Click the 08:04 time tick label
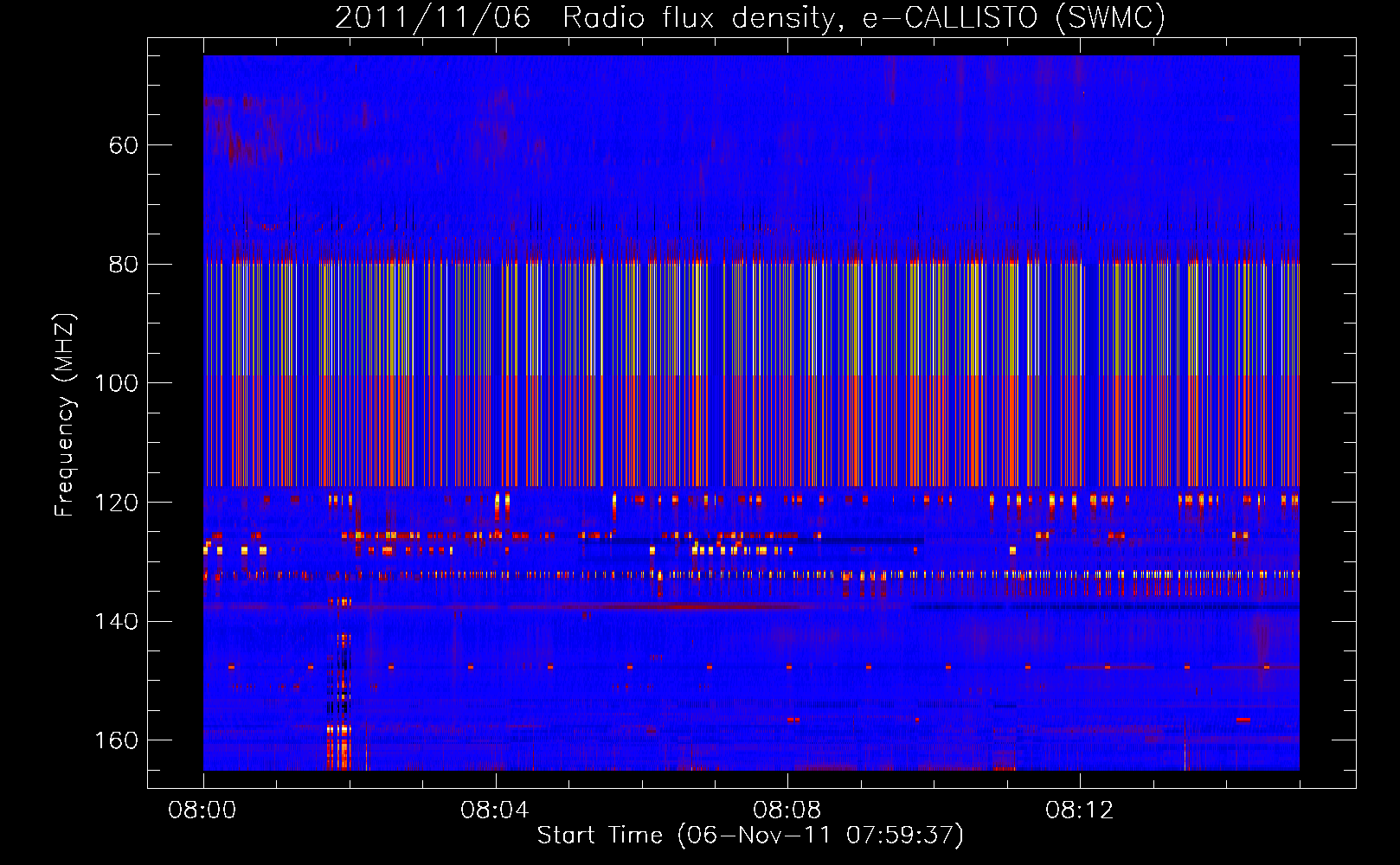This screenshot has width=1400, height=865. [495, 811]
